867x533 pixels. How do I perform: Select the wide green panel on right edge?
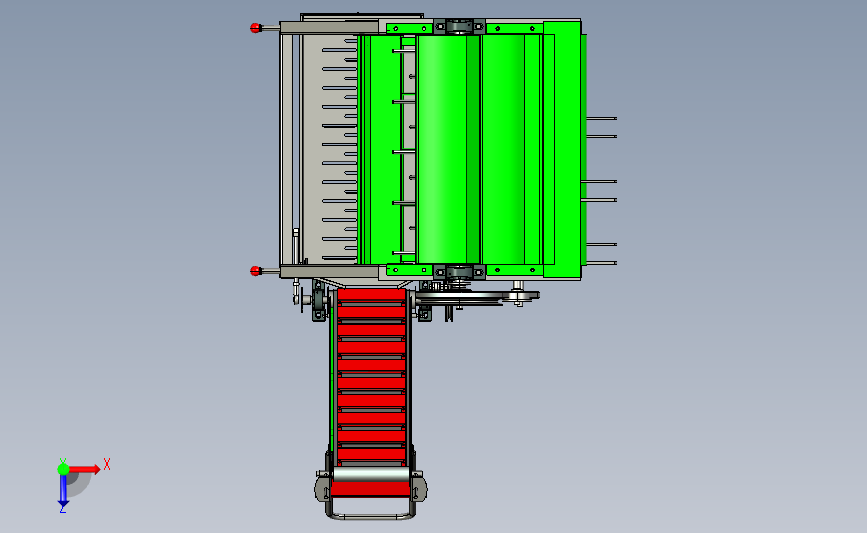[562, 149]
